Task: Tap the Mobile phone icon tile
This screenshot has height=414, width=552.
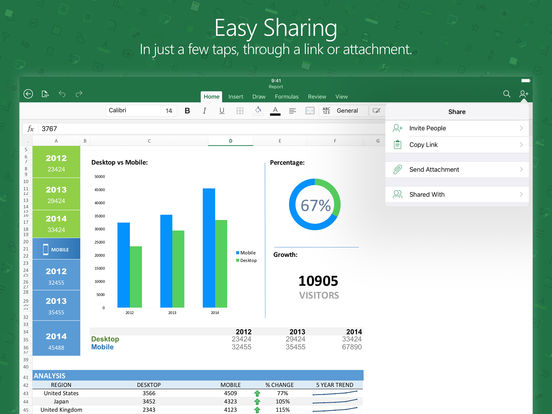Action: click(56, 249)
